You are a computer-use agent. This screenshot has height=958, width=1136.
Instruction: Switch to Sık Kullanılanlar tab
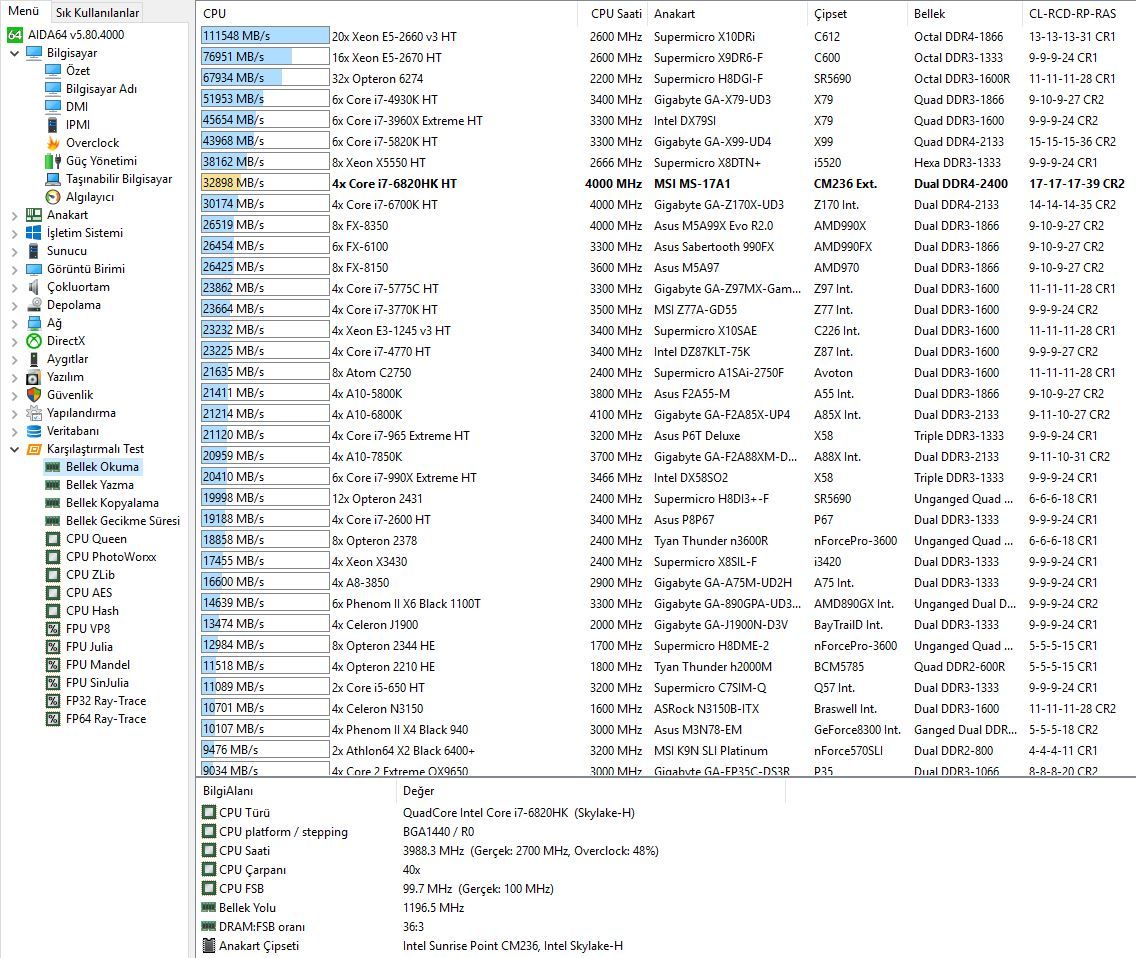97,12
